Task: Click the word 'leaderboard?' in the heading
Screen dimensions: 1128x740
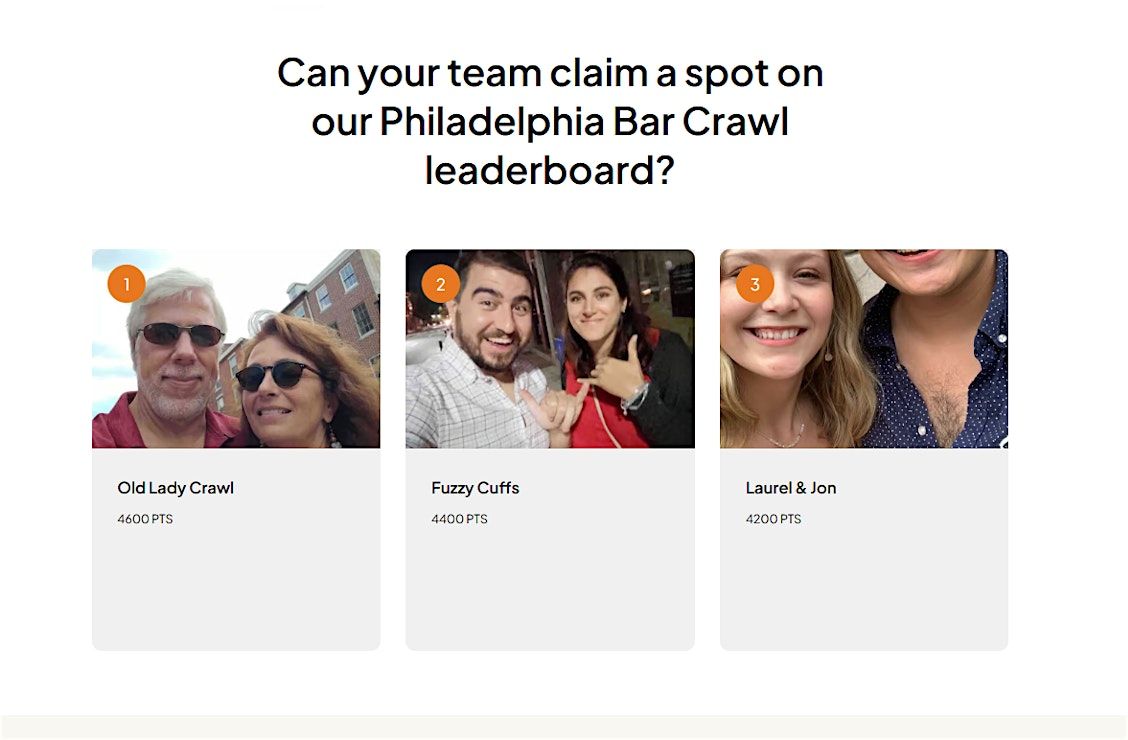Action: [x=550, y=170]
